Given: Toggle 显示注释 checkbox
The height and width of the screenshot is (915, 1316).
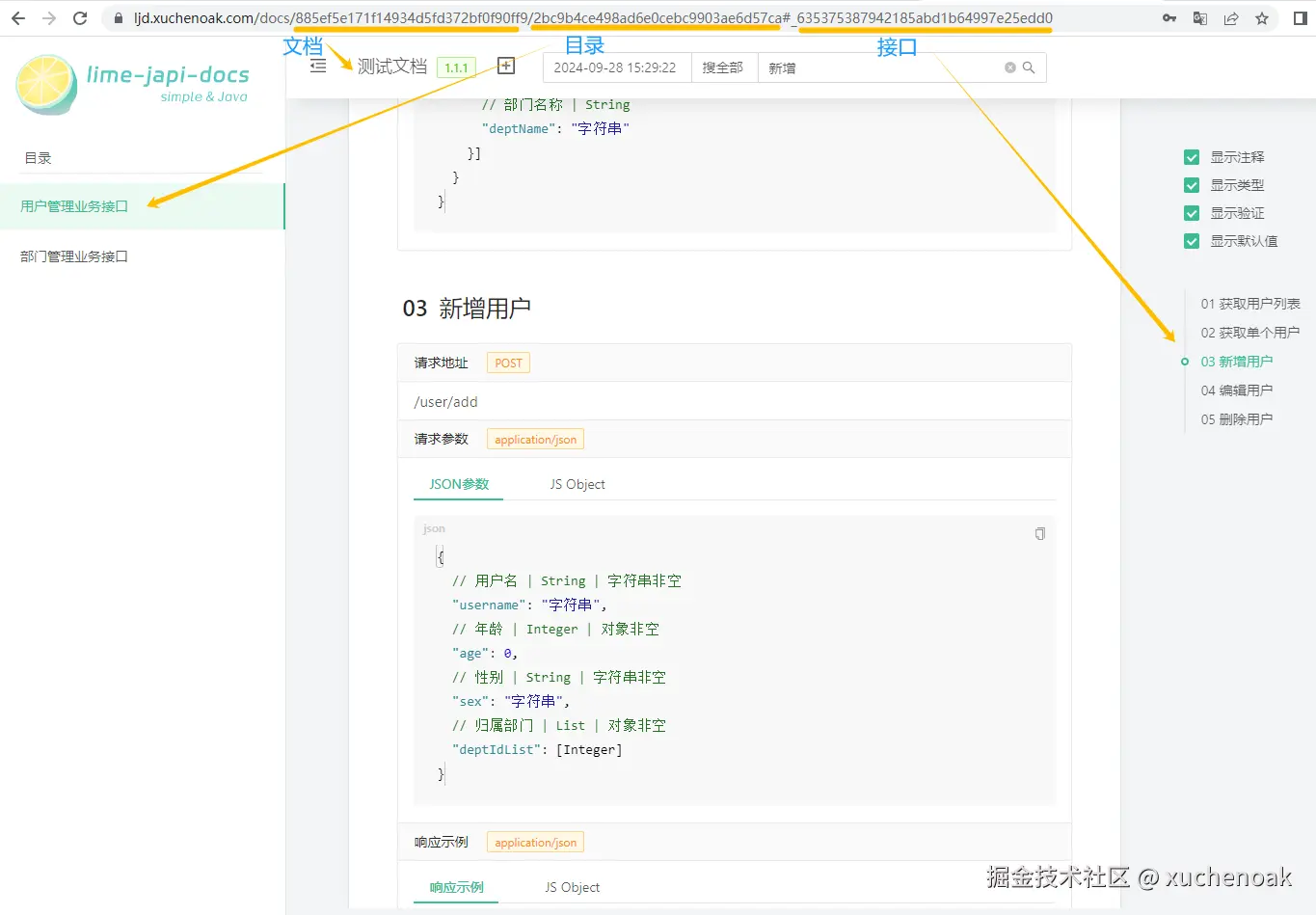Looking at the screenshot, I should (x=1192, y=157).
